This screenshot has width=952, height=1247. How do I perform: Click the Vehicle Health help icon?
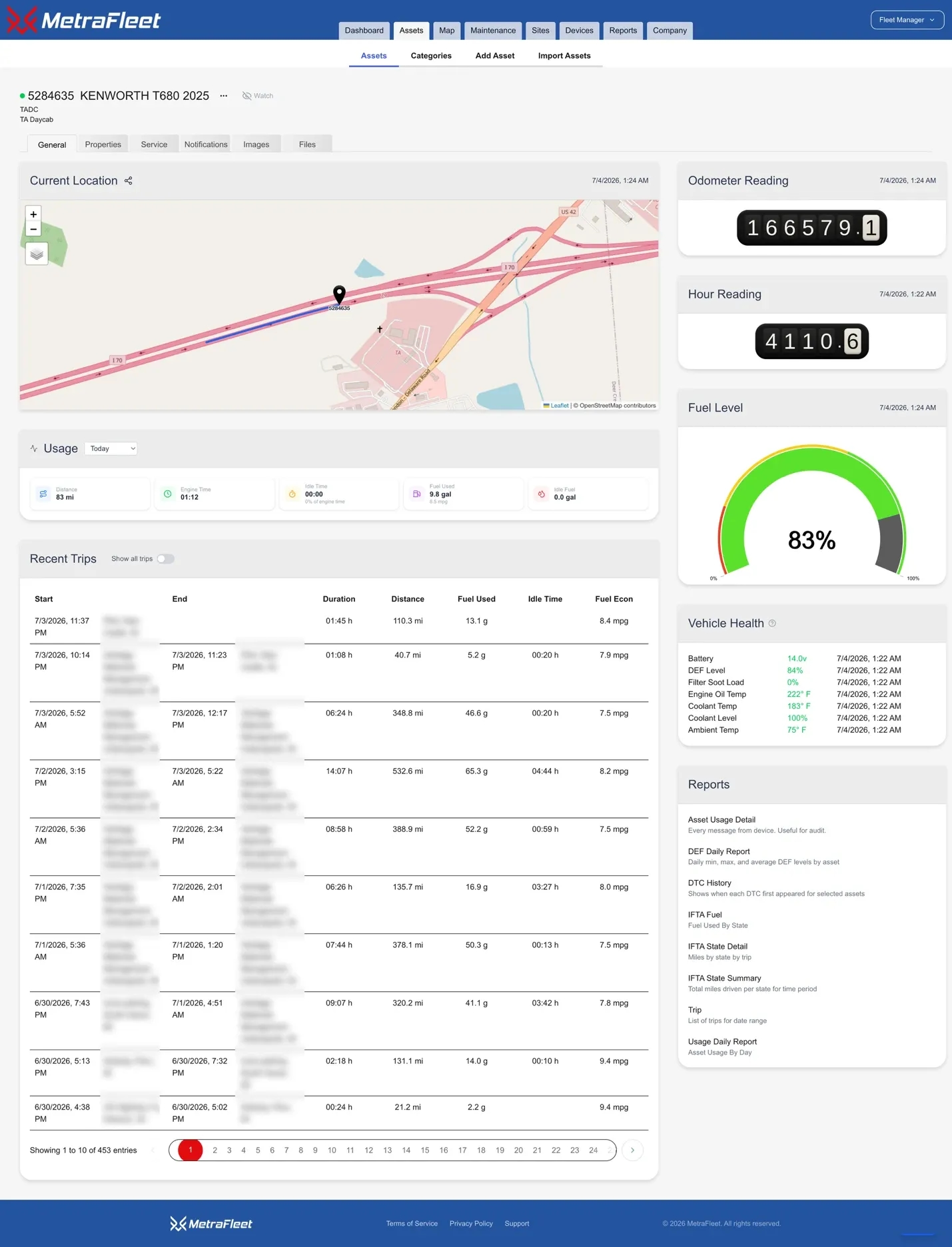(772, 623)
